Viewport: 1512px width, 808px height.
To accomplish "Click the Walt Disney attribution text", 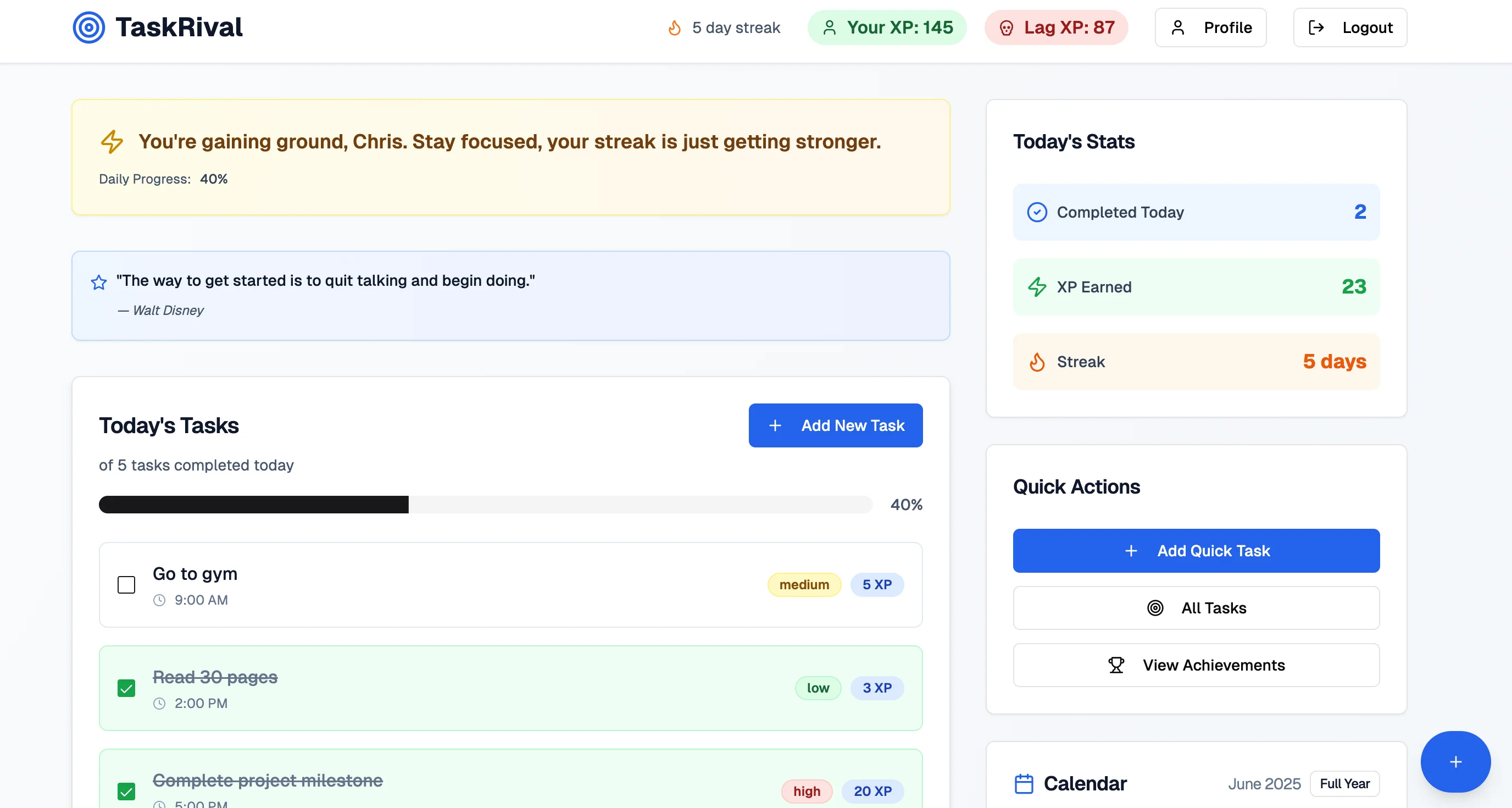I will coord(160,311).
